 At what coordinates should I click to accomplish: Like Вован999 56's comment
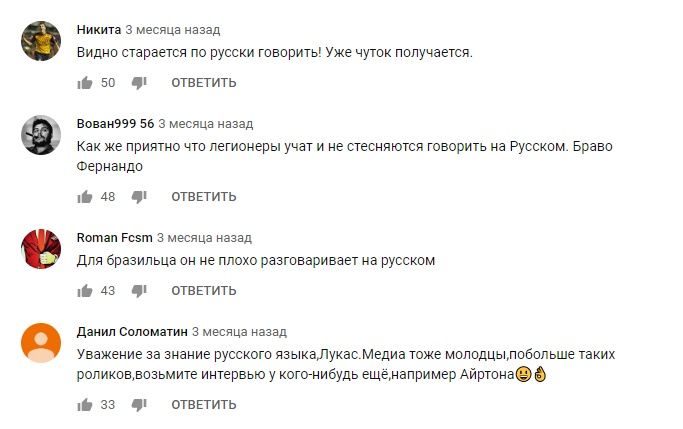(x=85, y=197)
